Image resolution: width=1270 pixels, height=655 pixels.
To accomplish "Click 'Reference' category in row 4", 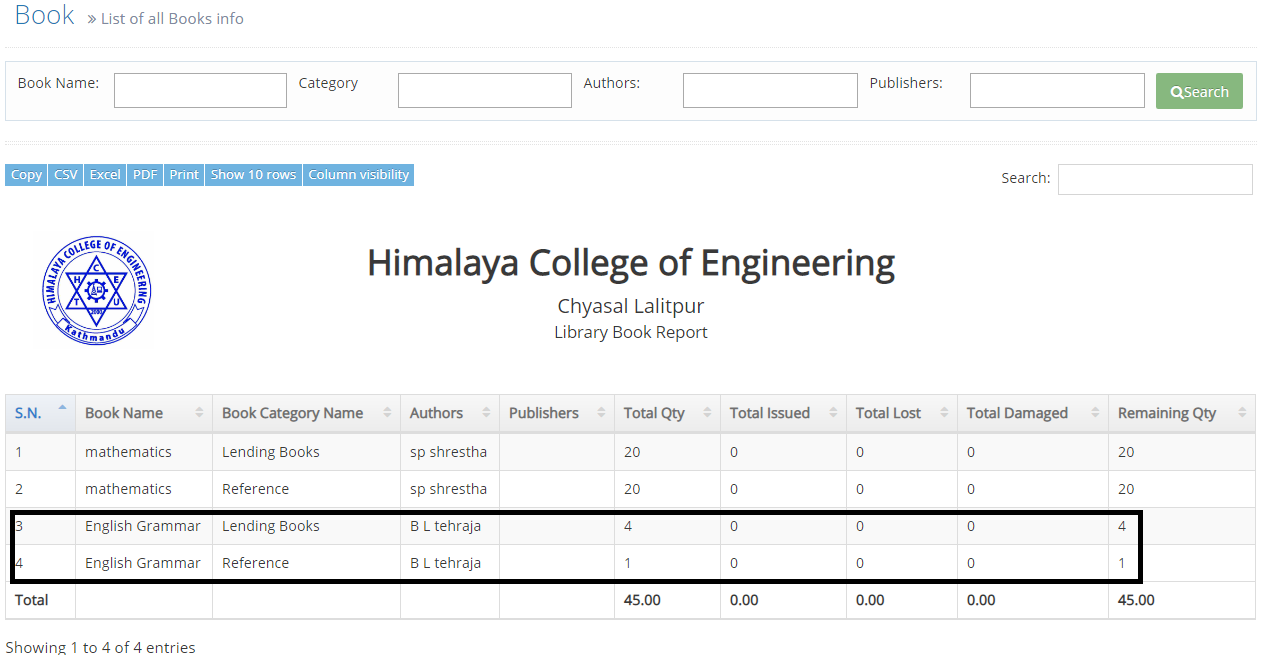I will 255,563.
